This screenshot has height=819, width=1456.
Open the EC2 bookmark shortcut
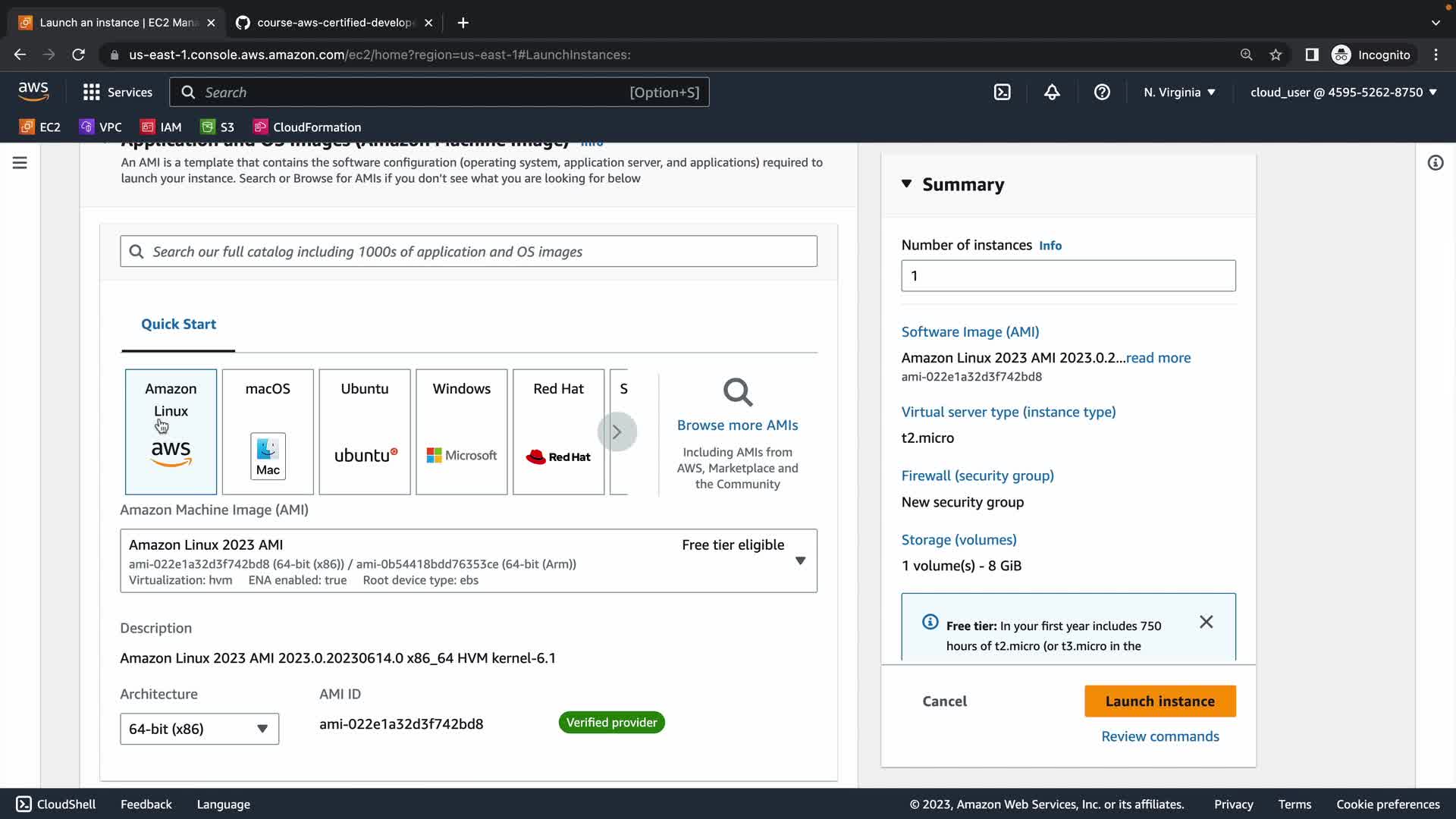pos(40,127)
